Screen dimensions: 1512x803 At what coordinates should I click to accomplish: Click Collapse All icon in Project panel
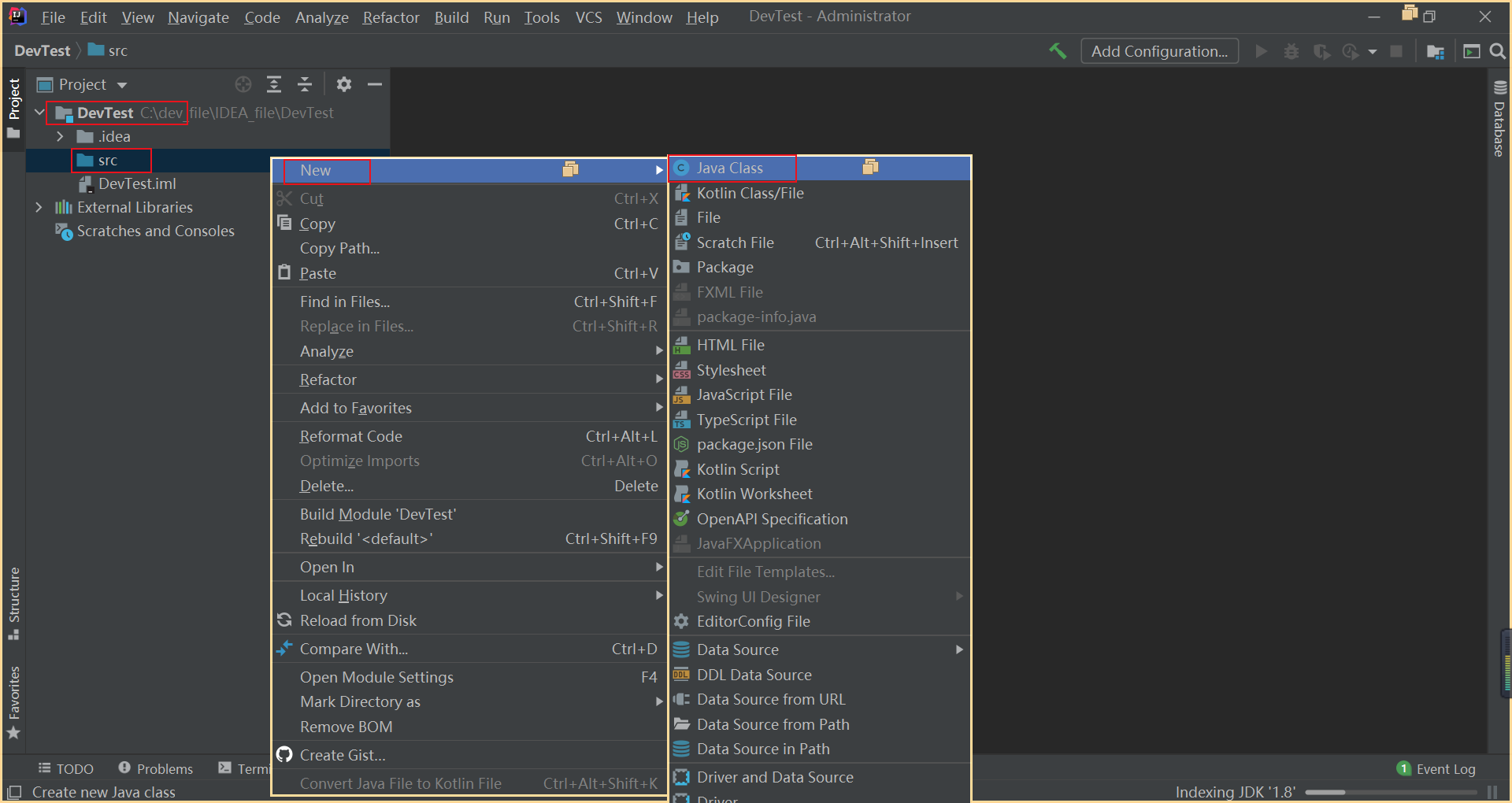pos(305,84)
